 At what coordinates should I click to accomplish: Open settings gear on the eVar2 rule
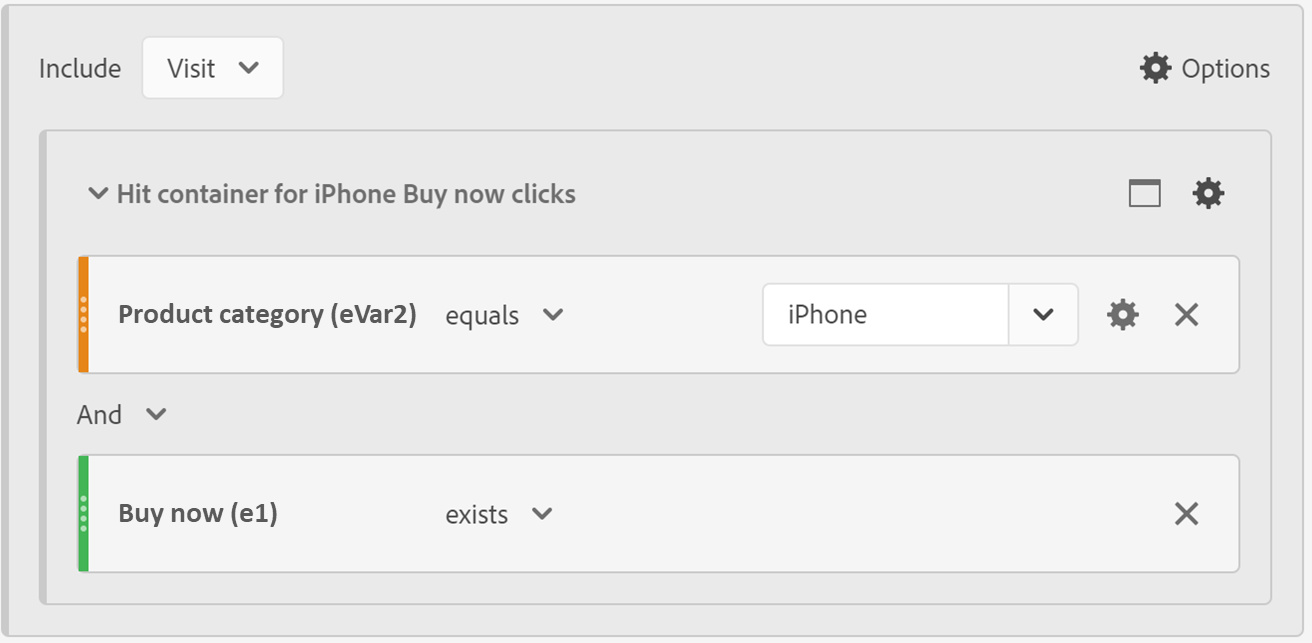tap(1122, 314)
